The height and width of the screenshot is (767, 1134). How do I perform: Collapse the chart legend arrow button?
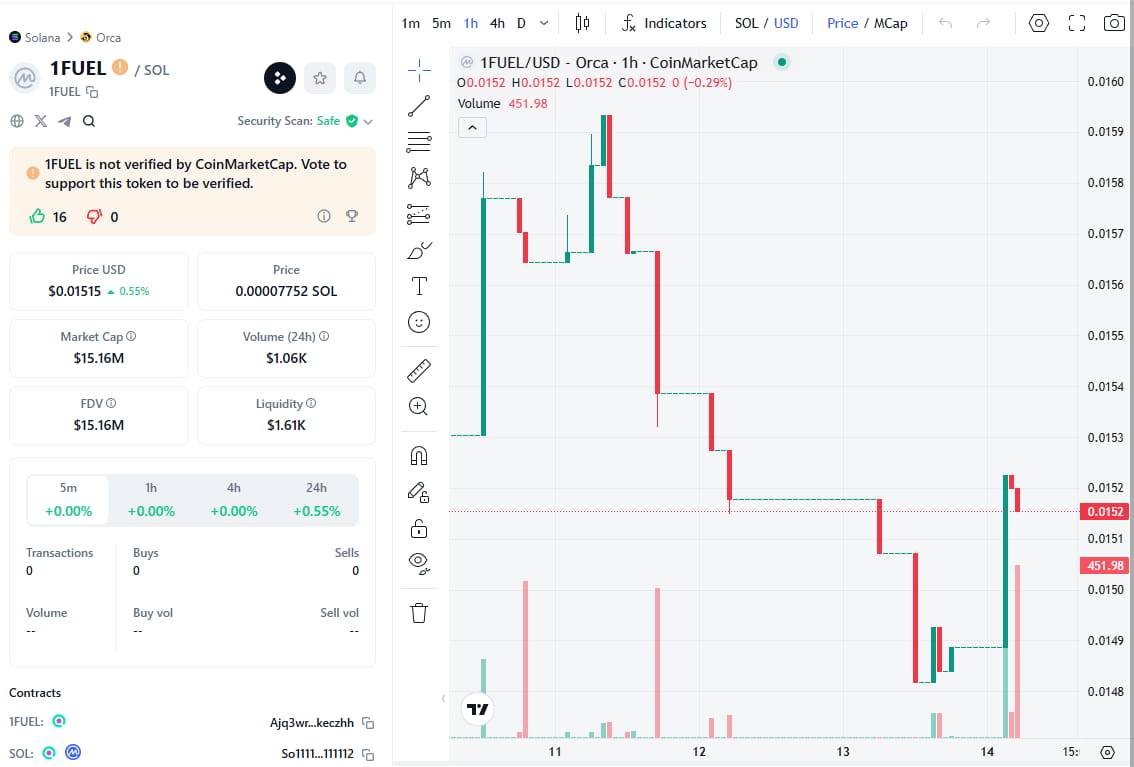tap(472, 127)
